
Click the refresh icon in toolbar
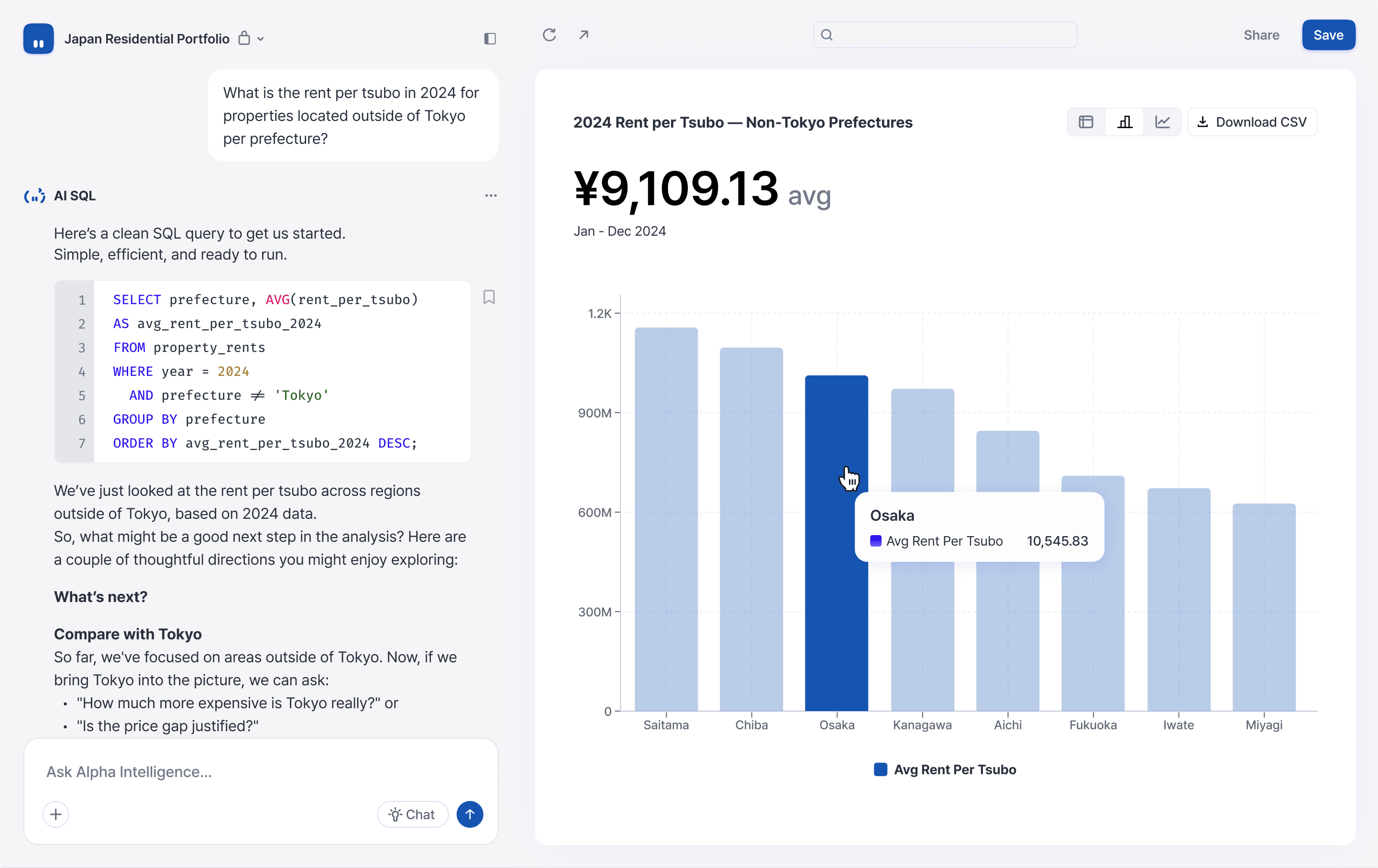tap(550, 35)
